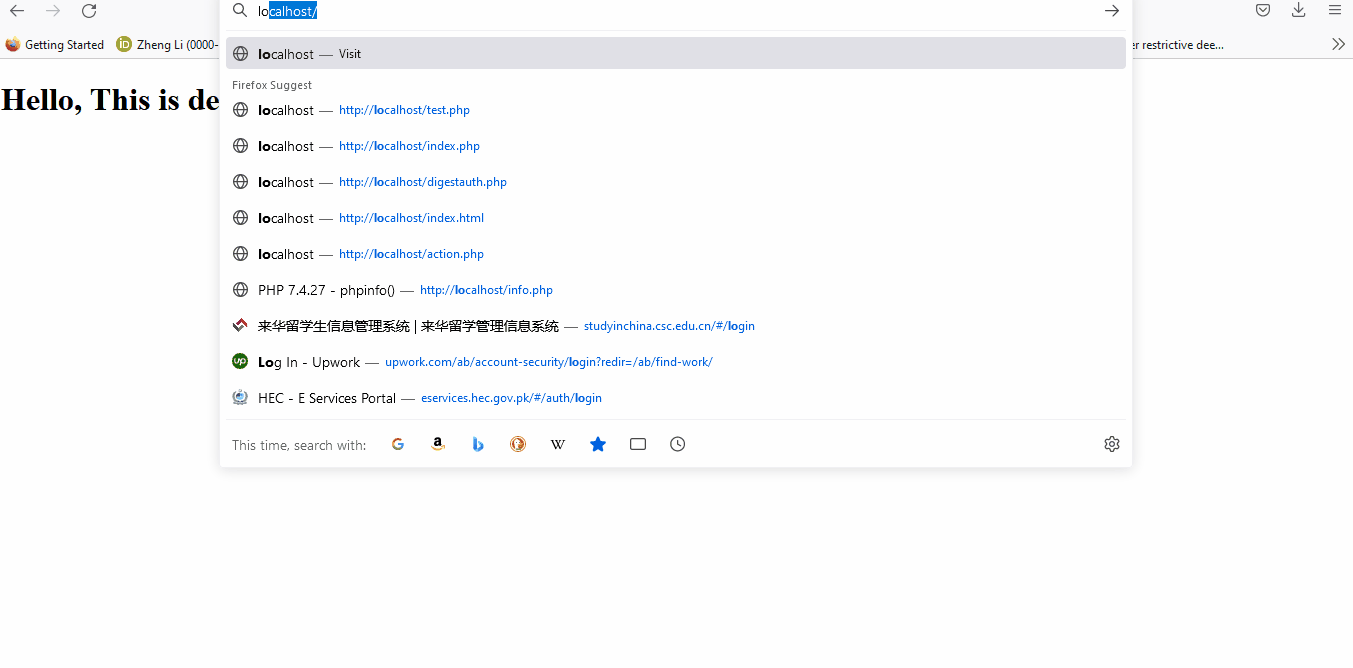Search only in History clock icon
Viewport: 1353px width, 668px height.
pos(678,444)
